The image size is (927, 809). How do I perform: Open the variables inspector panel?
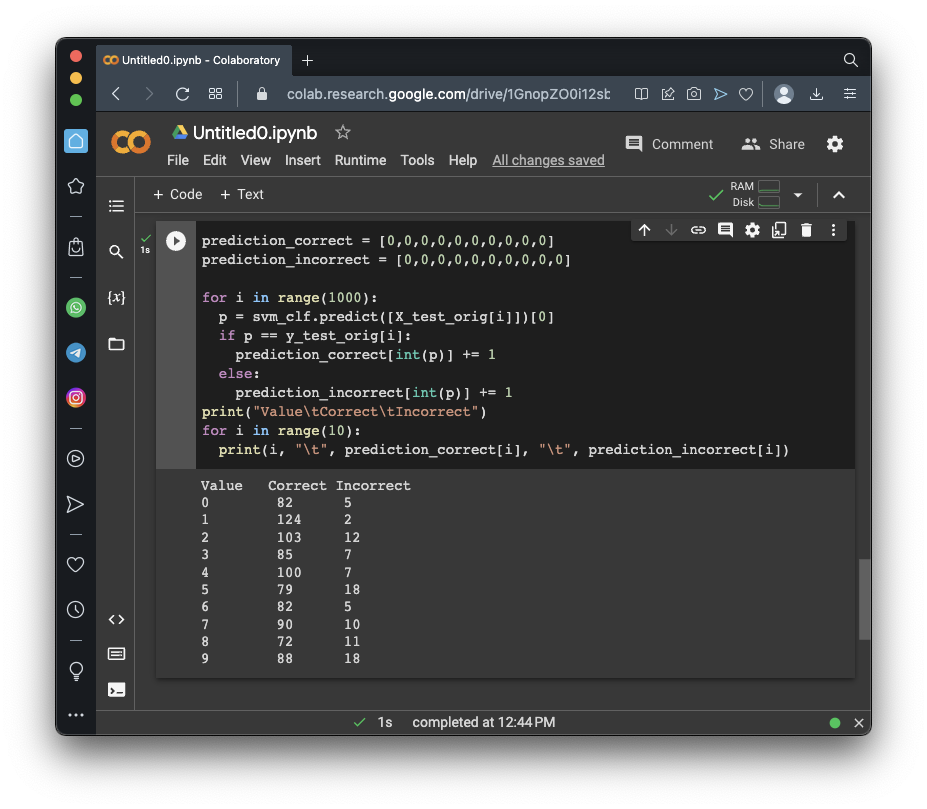point(116,298)
